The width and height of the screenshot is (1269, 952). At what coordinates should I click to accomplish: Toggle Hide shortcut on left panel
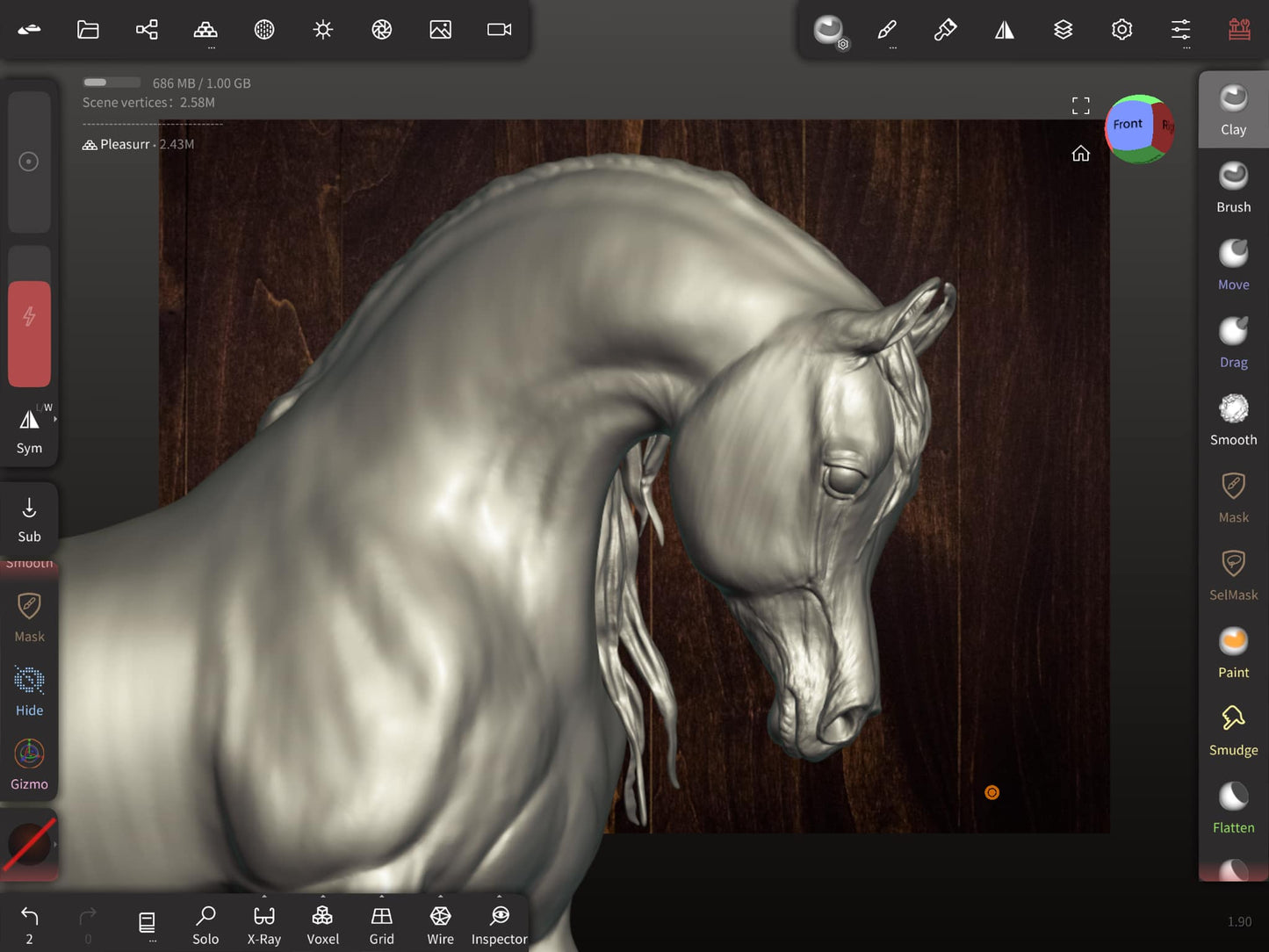(29, 690)
